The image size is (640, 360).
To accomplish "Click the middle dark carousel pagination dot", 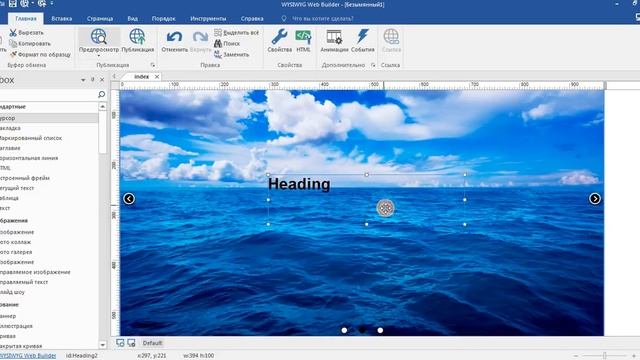I will tap(362, 330).
